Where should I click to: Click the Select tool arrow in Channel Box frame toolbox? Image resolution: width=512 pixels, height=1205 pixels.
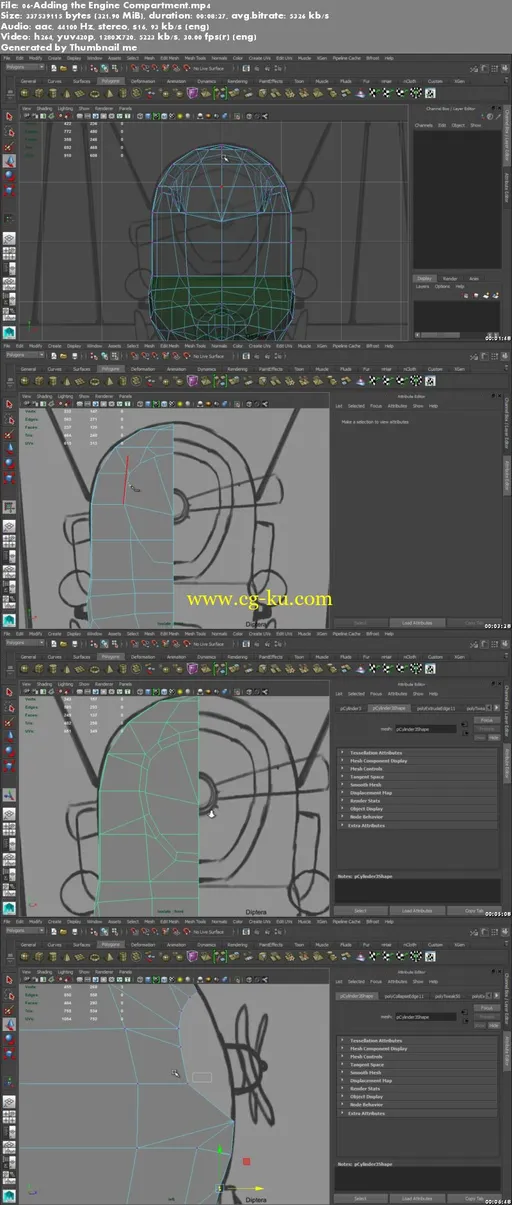click(9, 118)
